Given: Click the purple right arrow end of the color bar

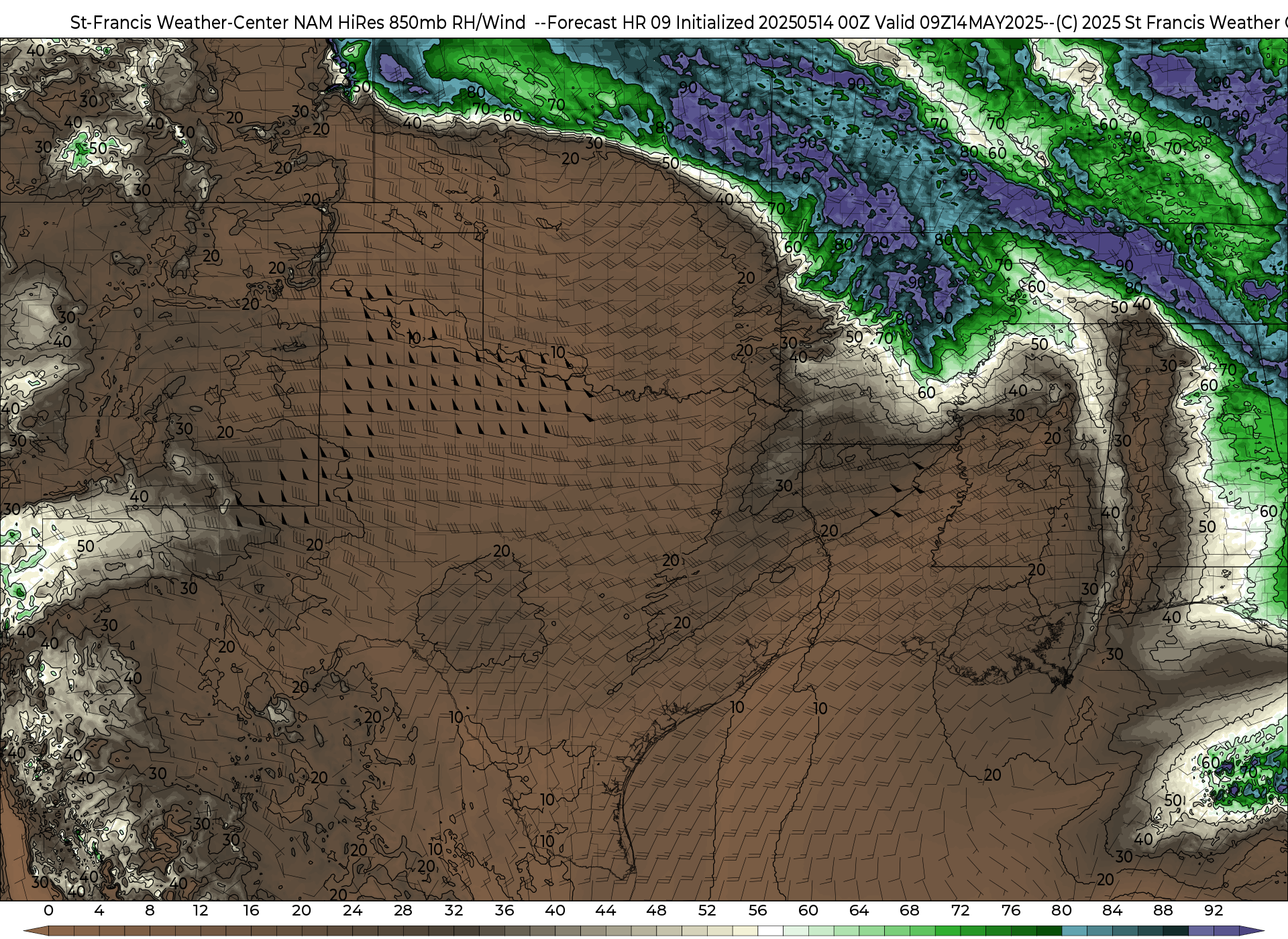Looking at the screenshot, I should (x=1252, y=931).
